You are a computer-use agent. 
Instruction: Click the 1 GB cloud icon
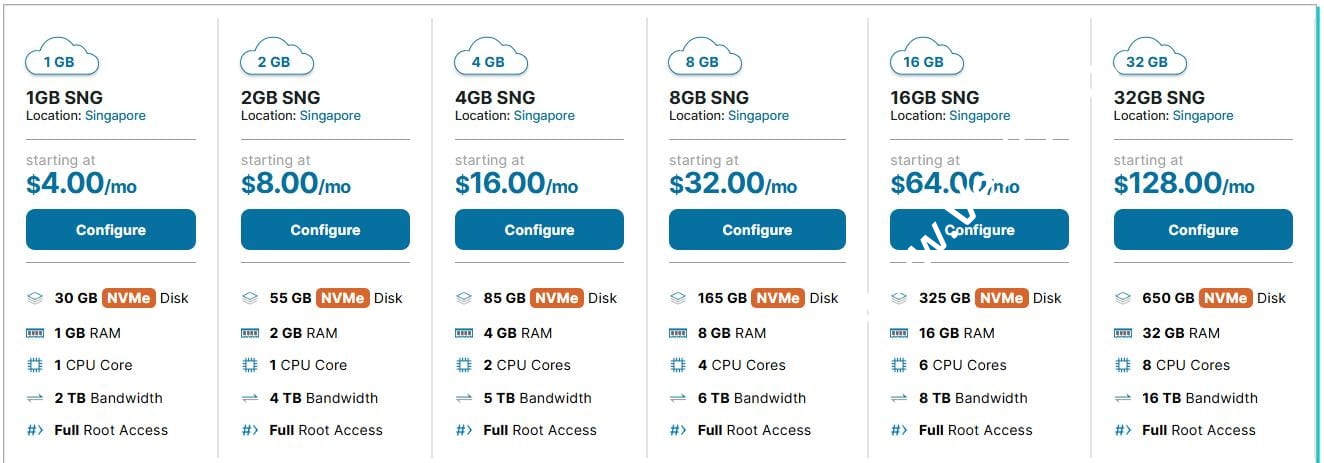pyautogui.click(x=62, y=59)
